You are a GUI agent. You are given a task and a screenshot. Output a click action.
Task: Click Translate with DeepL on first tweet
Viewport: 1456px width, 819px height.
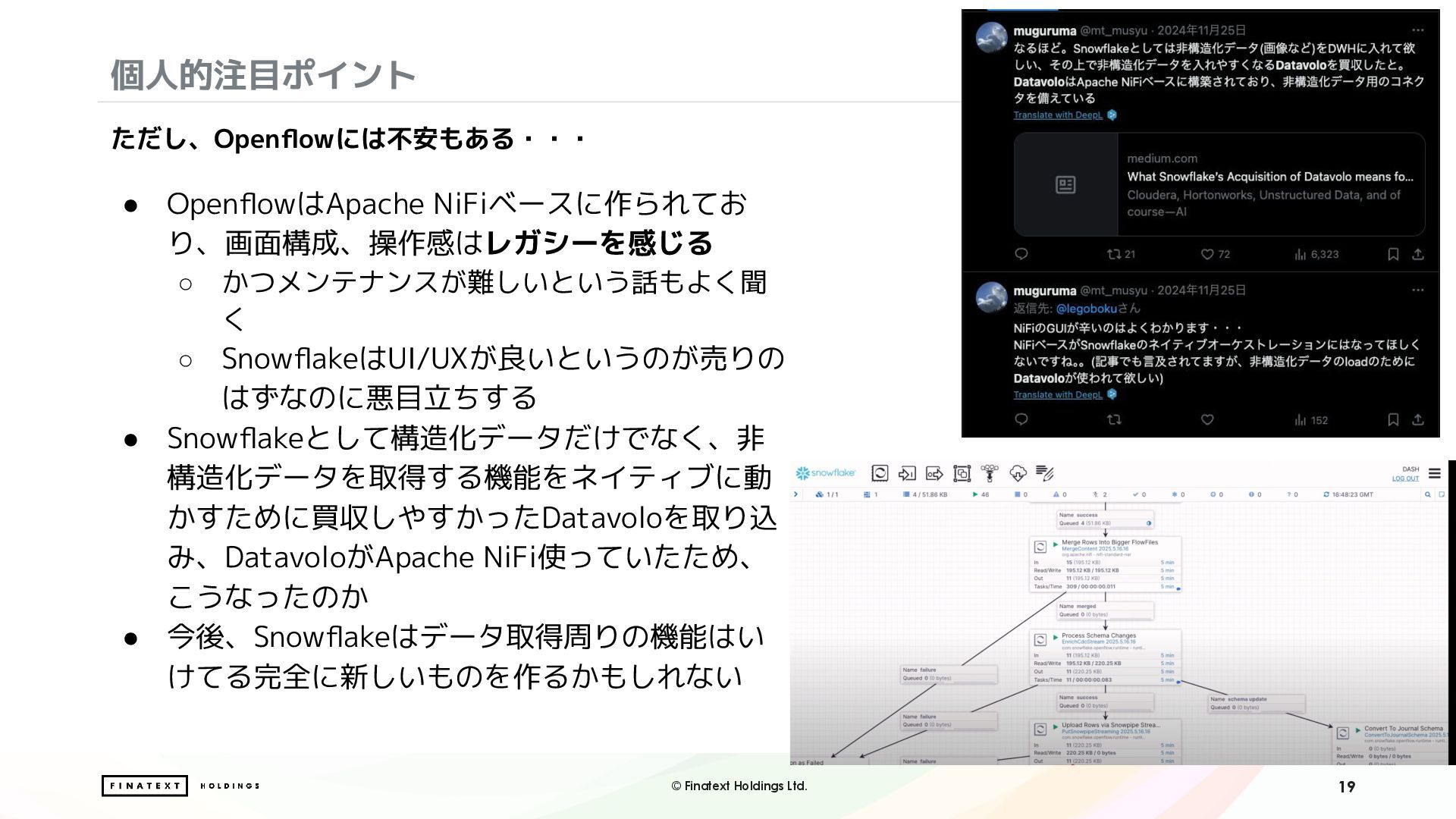point(1058,115)
